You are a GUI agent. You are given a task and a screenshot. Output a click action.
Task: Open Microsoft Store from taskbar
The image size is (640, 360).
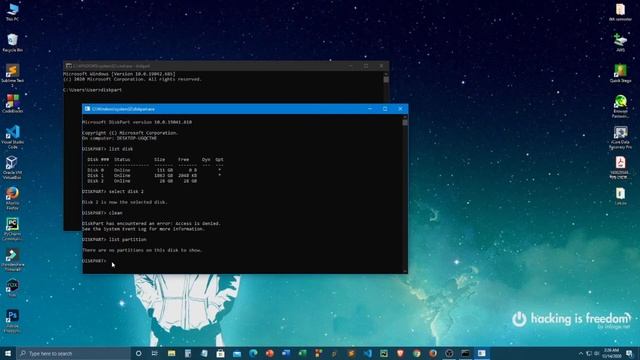pos(220,353)
